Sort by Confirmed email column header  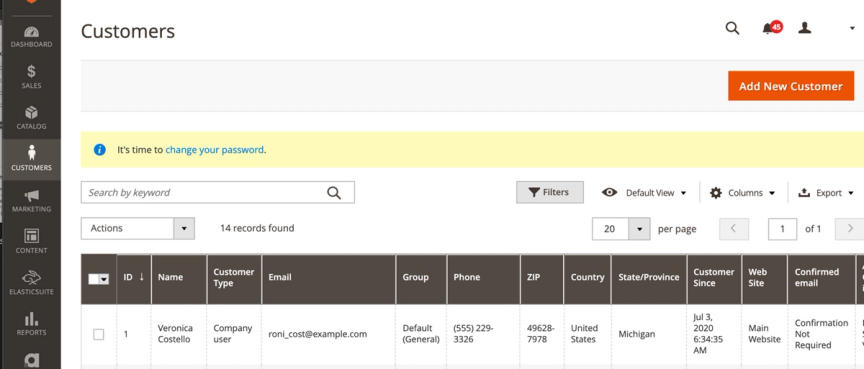click(822, 278)
